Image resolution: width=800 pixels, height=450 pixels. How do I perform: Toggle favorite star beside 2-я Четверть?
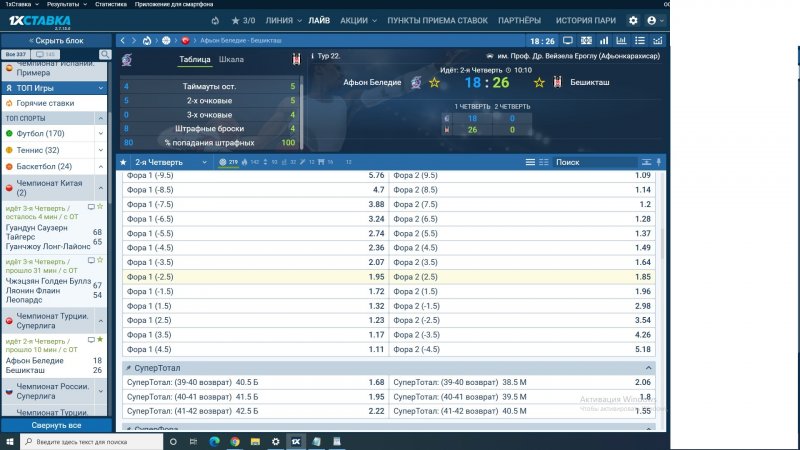coord(124,162)
